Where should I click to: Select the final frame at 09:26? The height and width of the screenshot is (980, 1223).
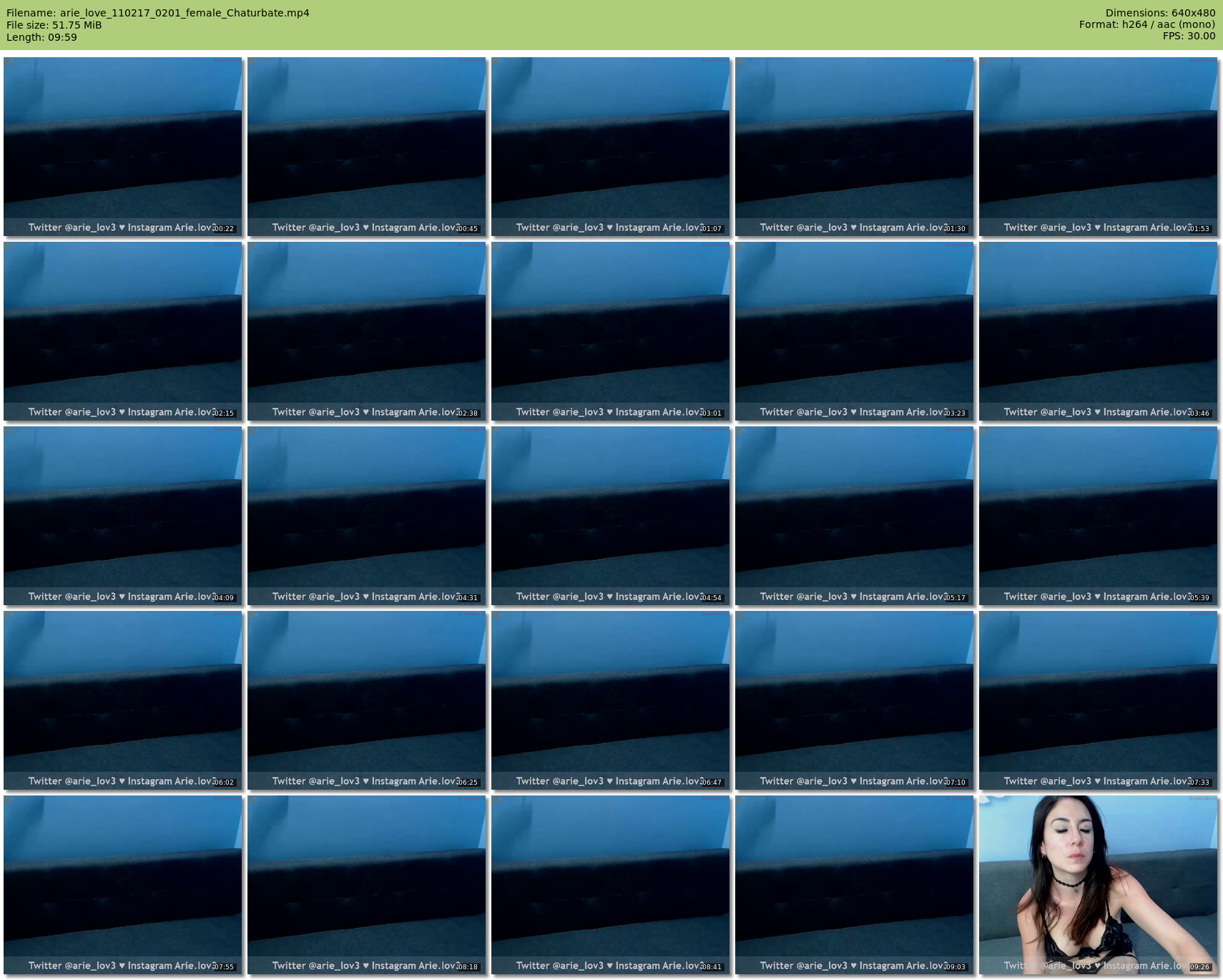tap(1098, 885)
